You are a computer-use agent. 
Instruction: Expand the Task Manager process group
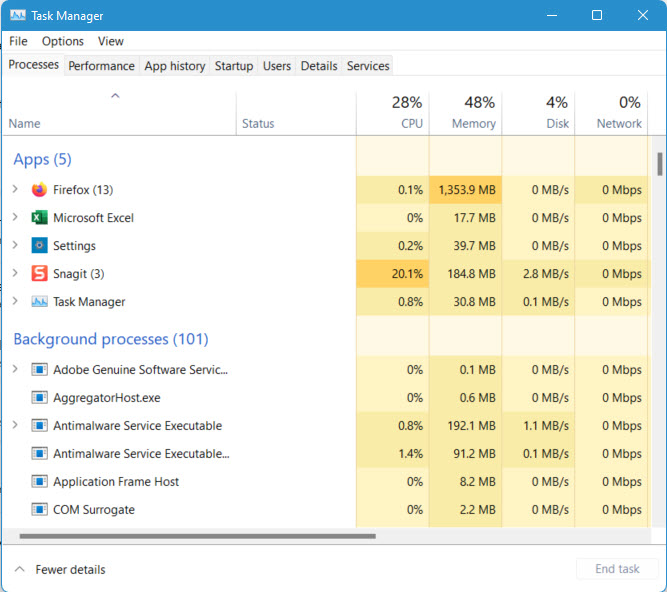pos(15,301)
